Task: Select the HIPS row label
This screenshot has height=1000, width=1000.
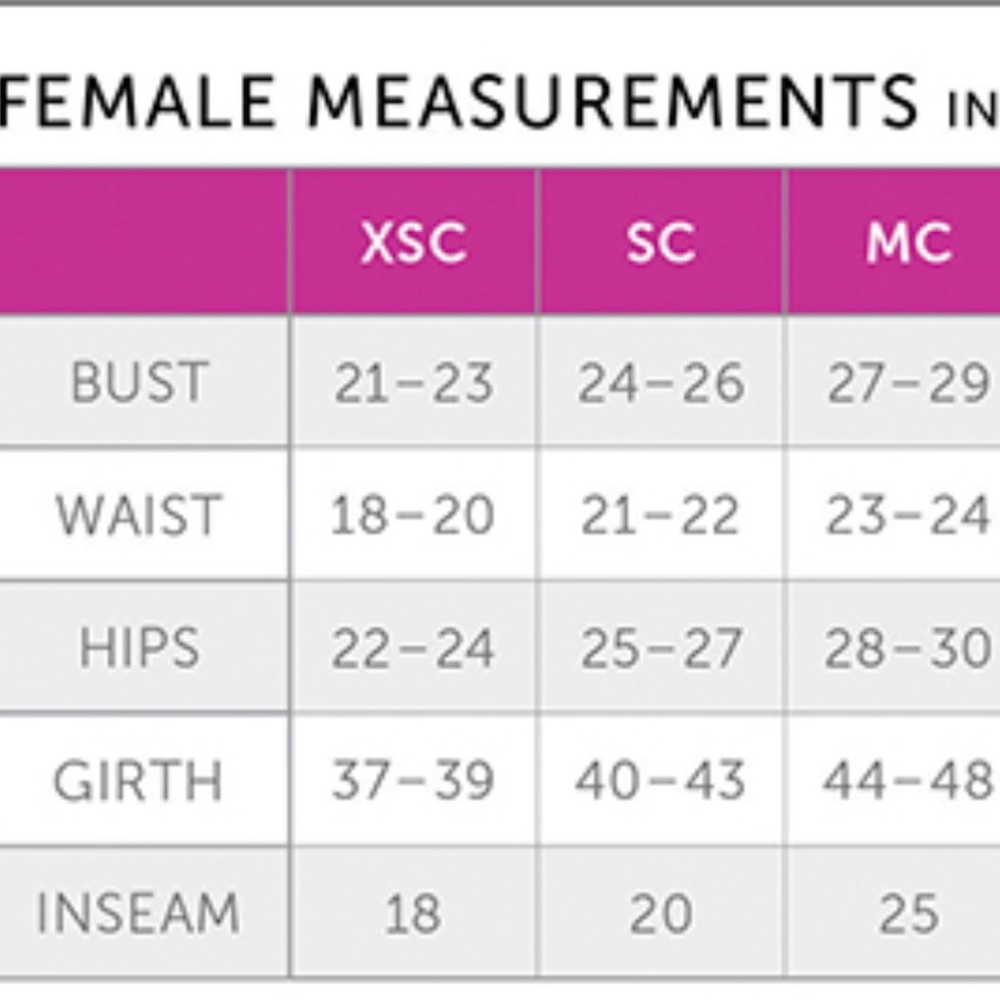Action: coord(139,648)
